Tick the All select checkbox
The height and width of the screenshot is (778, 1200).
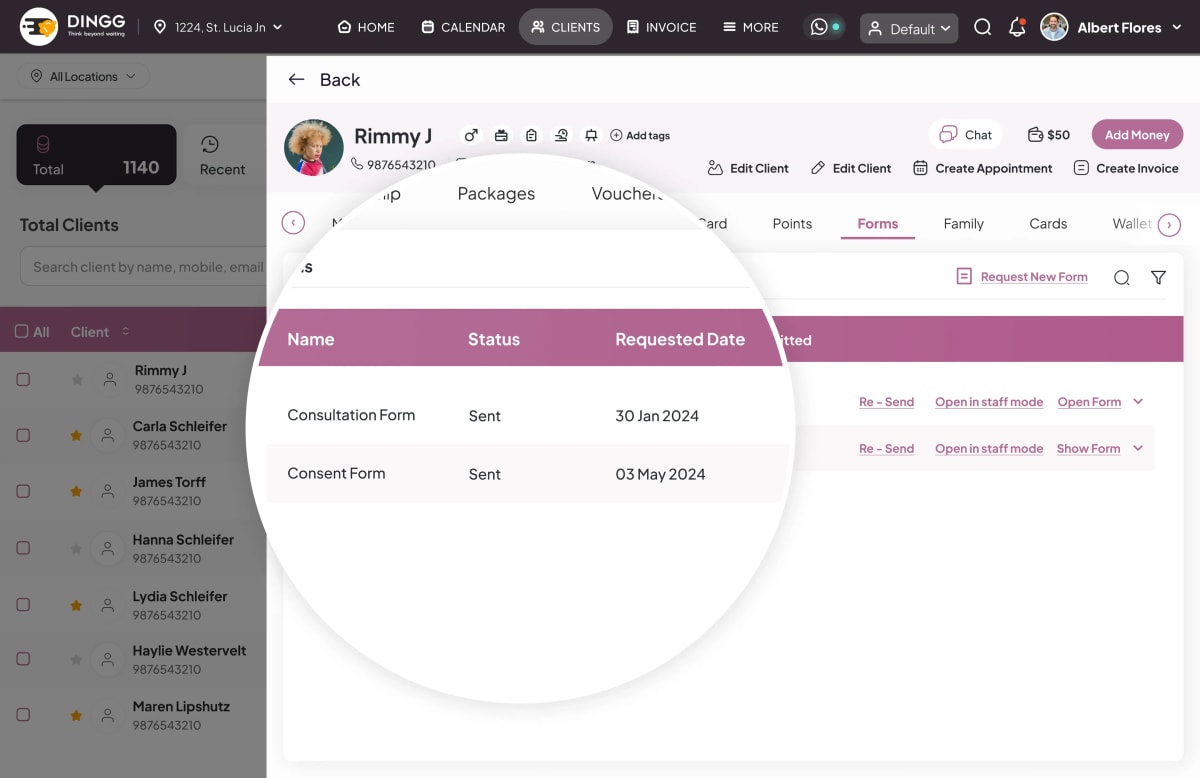(x=21, y=332)
